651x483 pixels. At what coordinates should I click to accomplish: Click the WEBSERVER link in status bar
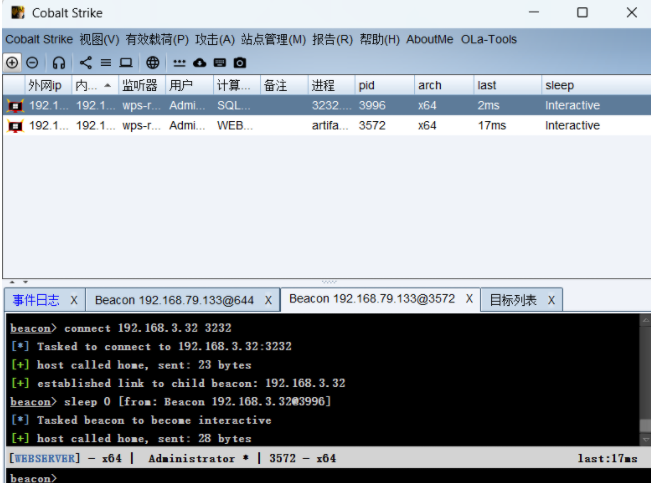click(x=45, y=458)
